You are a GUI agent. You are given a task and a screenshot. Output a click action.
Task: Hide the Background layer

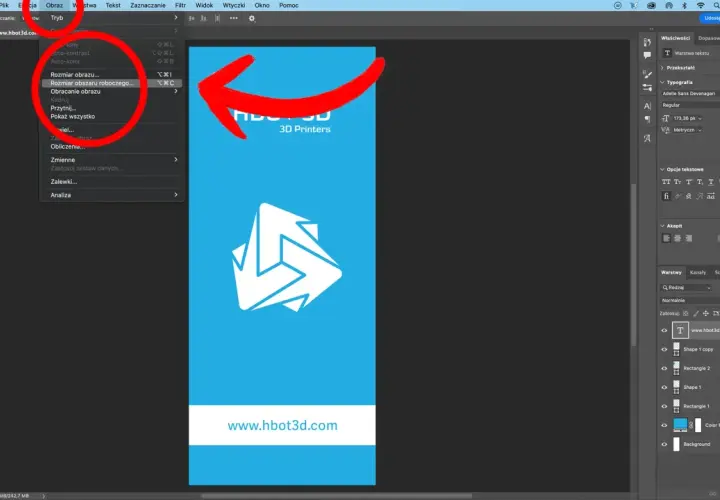click(664, 444)
